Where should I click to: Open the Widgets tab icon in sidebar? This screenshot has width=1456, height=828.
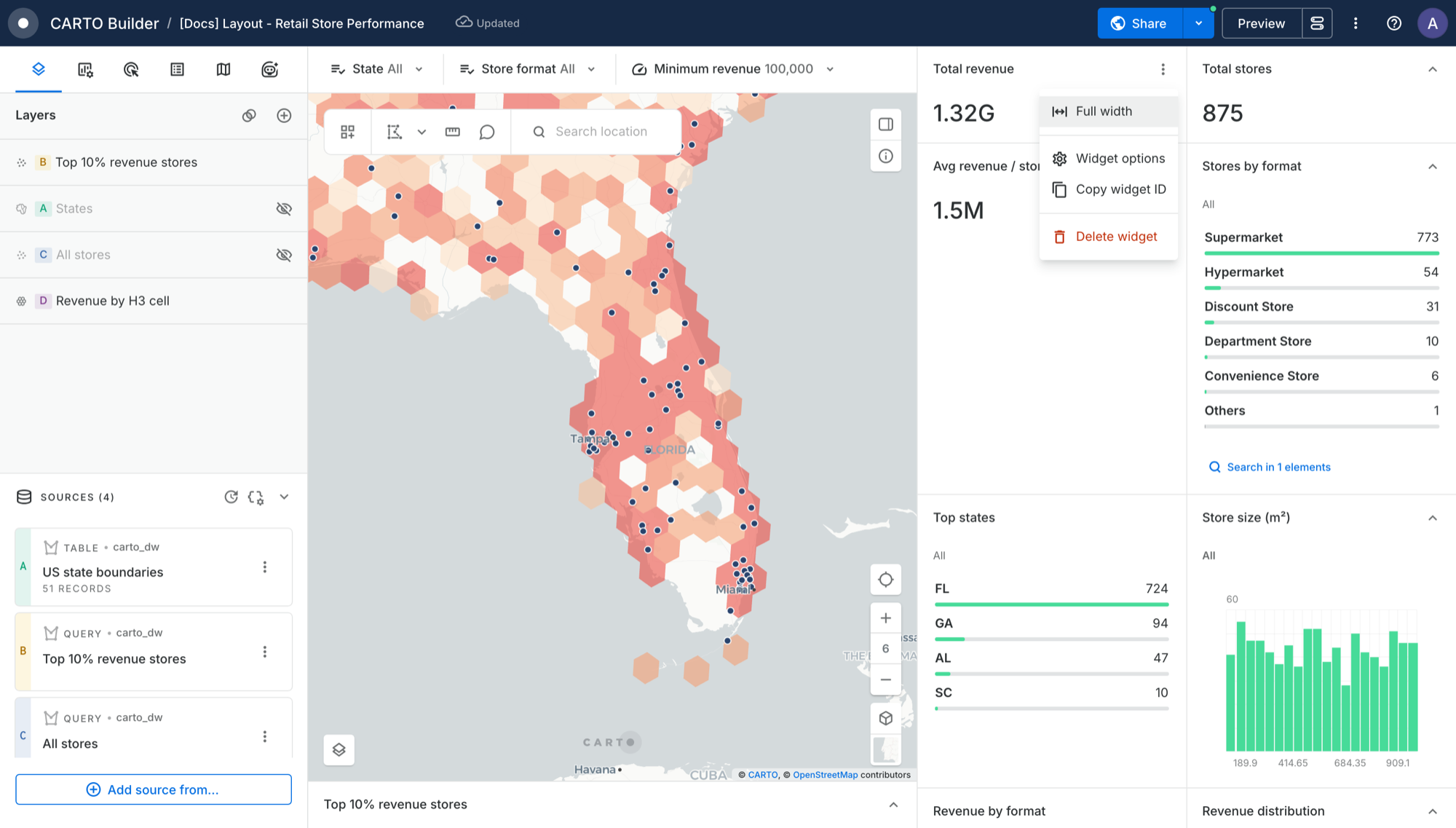point(85,69)
